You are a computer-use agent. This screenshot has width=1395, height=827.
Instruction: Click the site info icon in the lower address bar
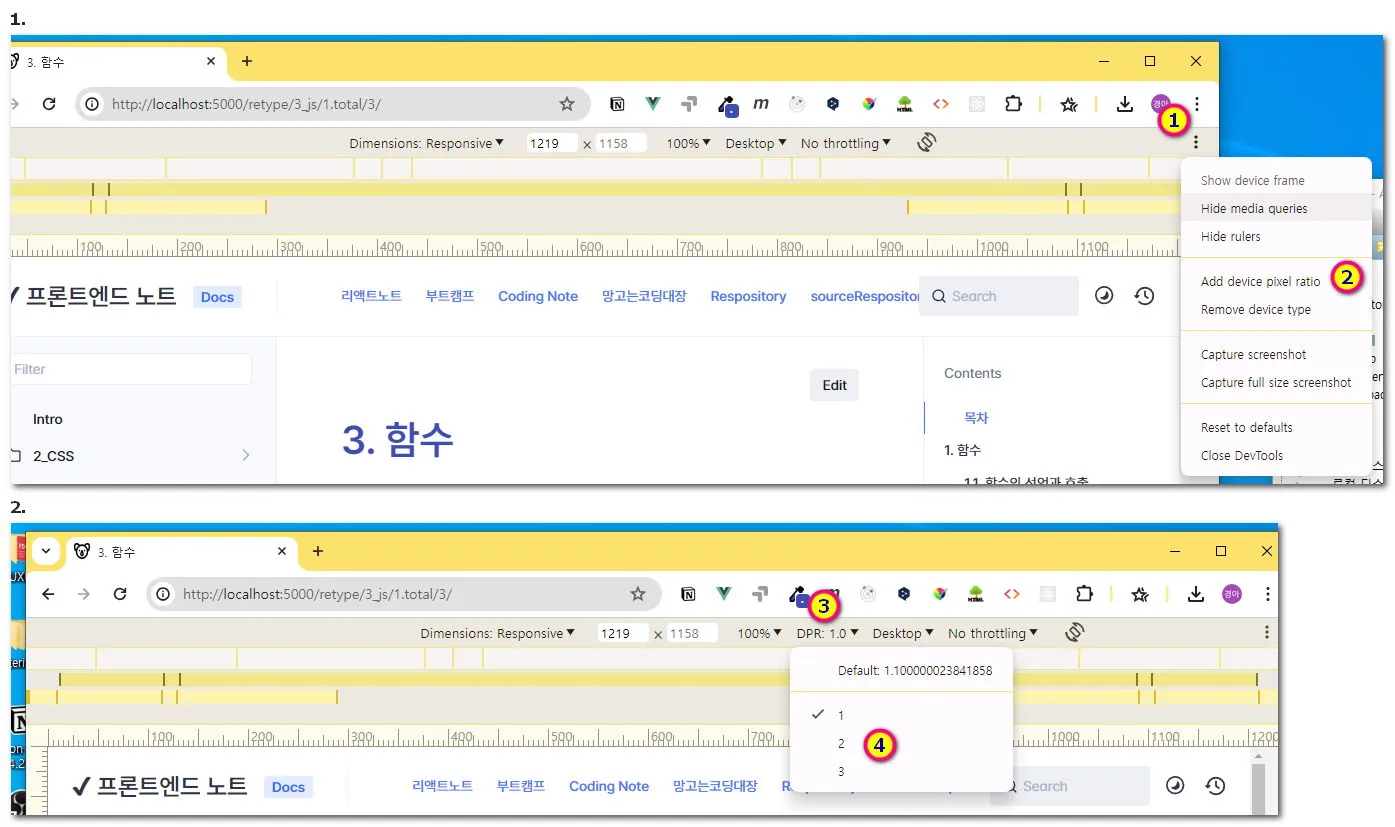click(x=164, y=594)
